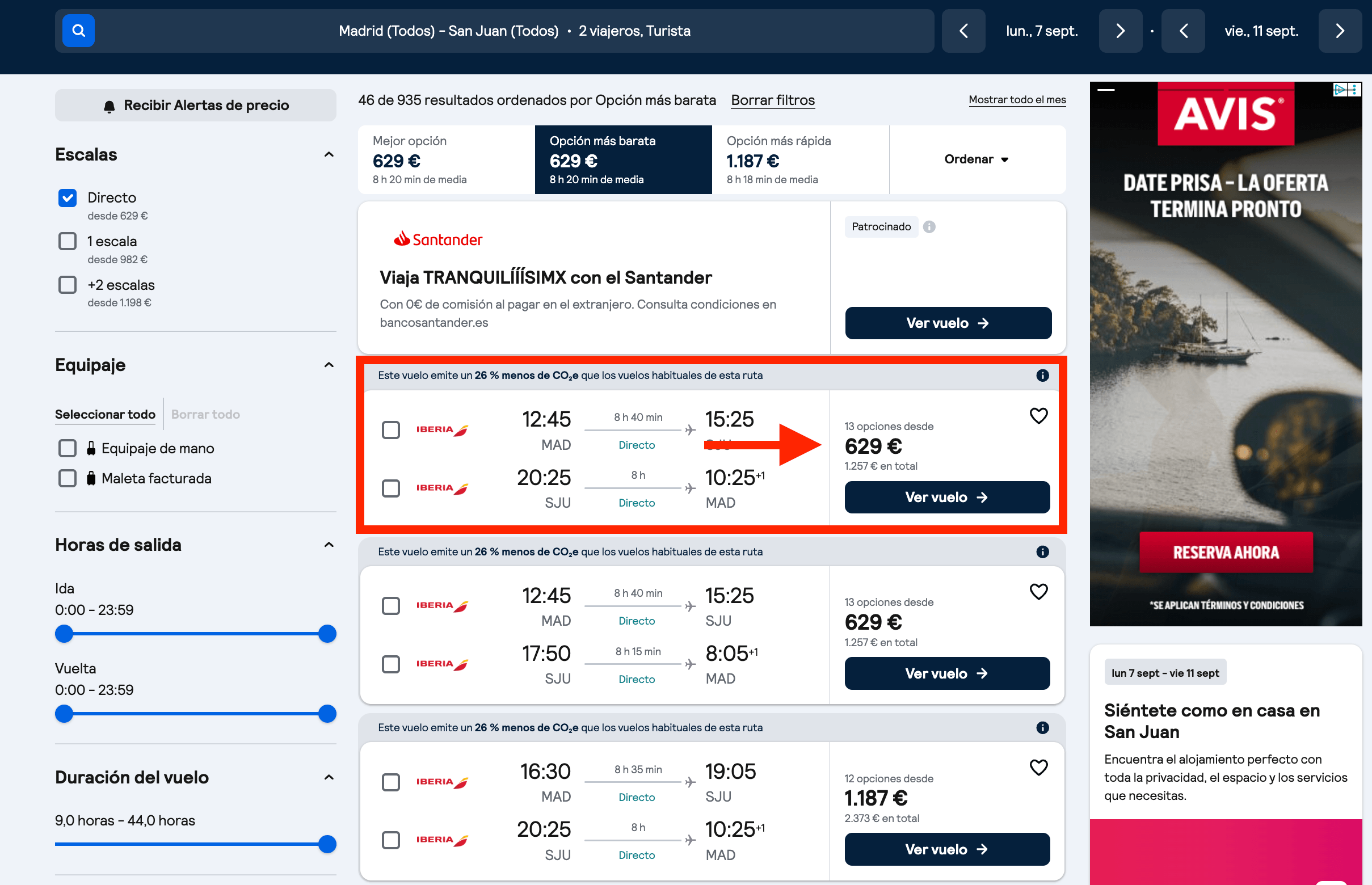Viewport: 1372px width, 885px height.
Task: Tick outbound 12:45 MAD checkbox in first result
Action: tap(391, 430)
